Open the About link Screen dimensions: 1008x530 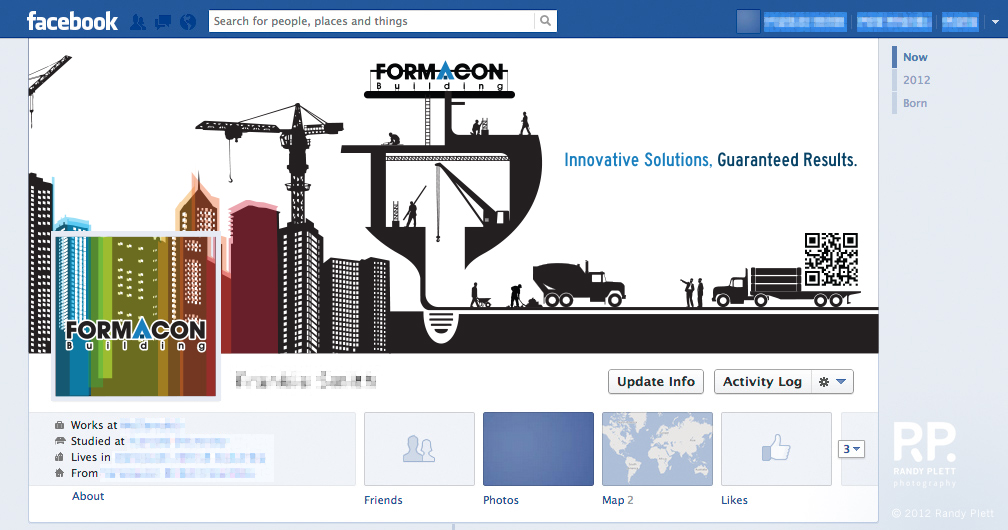pos(88,496)
